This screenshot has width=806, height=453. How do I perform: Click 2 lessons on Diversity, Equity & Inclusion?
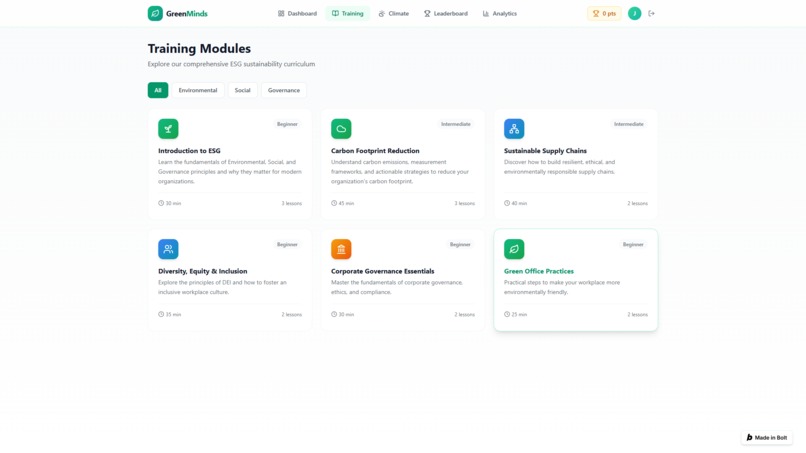pos(291,314)
